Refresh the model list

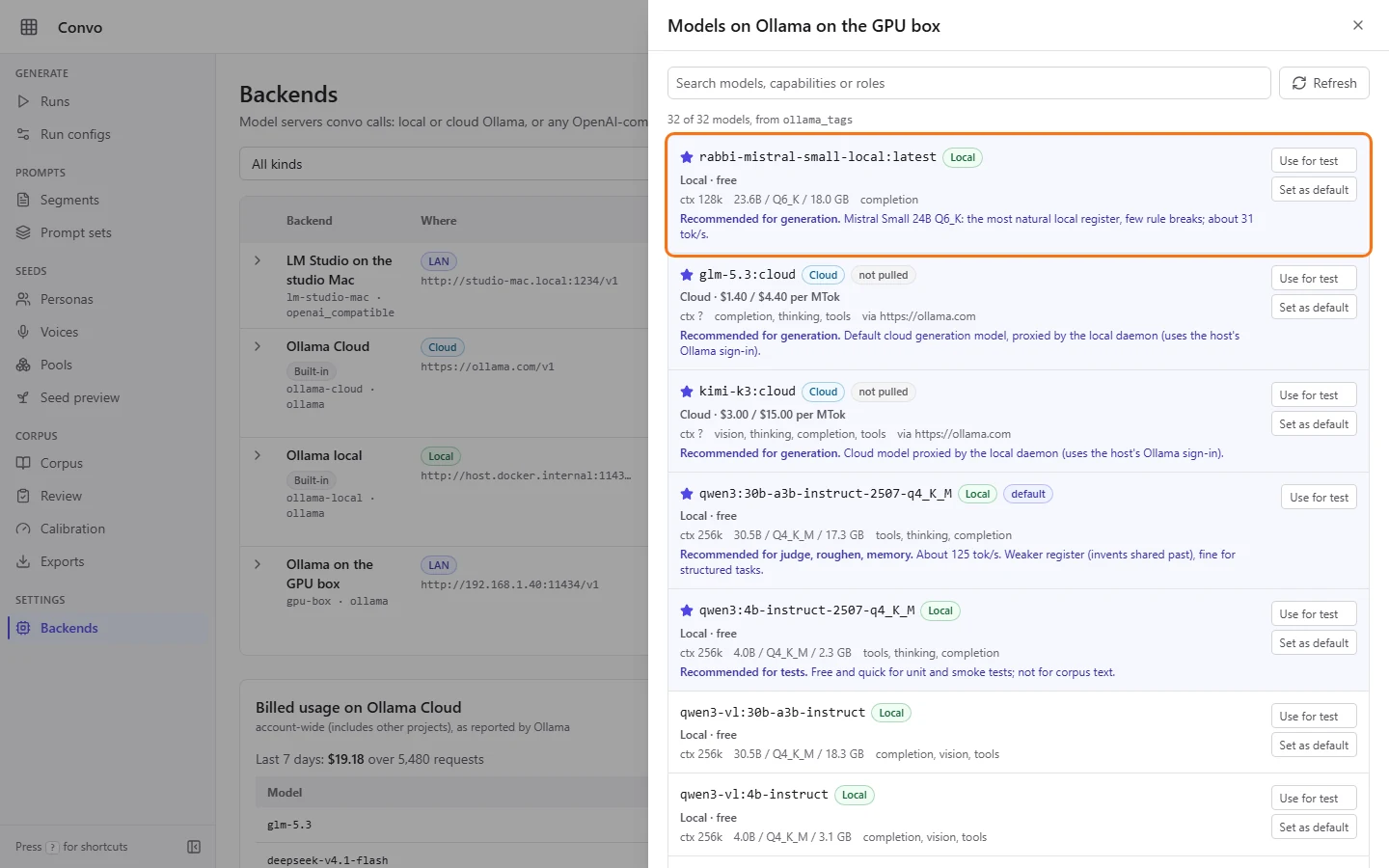tap(1323, 83)
